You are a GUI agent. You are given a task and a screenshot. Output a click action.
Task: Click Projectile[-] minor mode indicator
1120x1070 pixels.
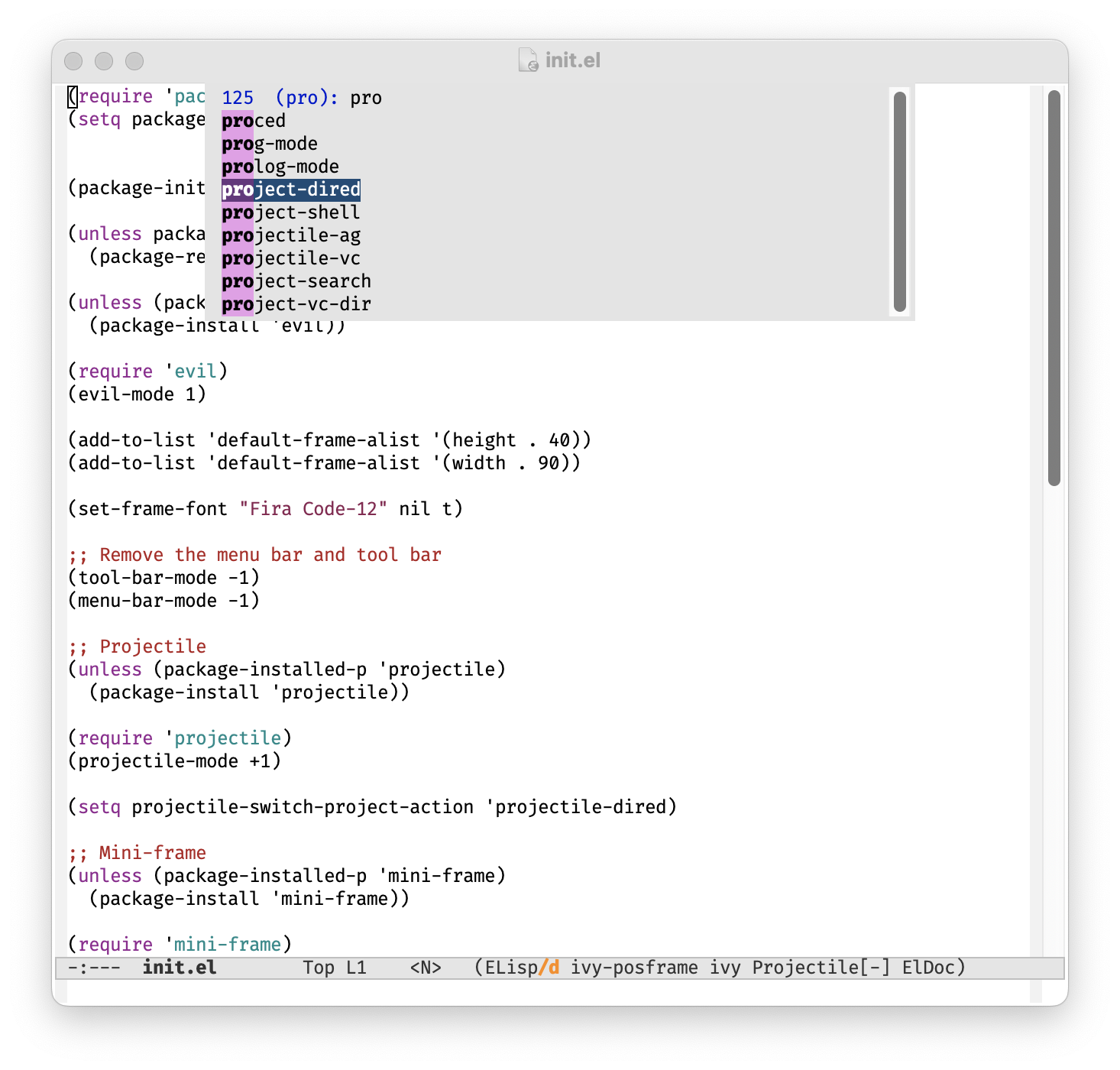click(821, 968)
